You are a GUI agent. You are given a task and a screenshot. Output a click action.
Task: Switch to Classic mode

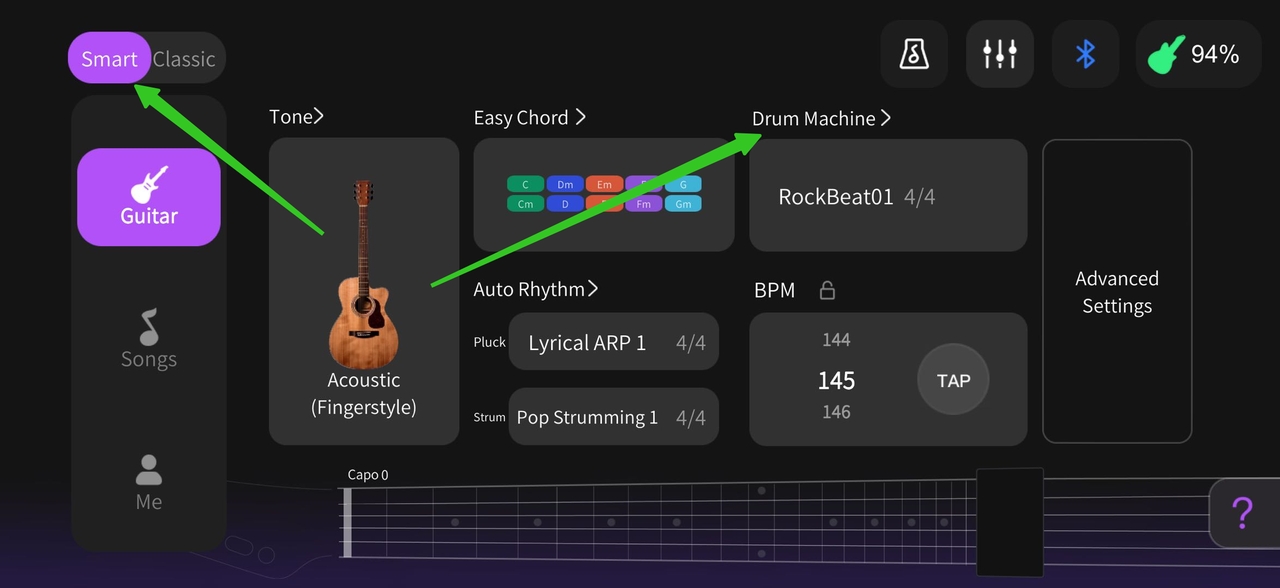tap(185, 59)
